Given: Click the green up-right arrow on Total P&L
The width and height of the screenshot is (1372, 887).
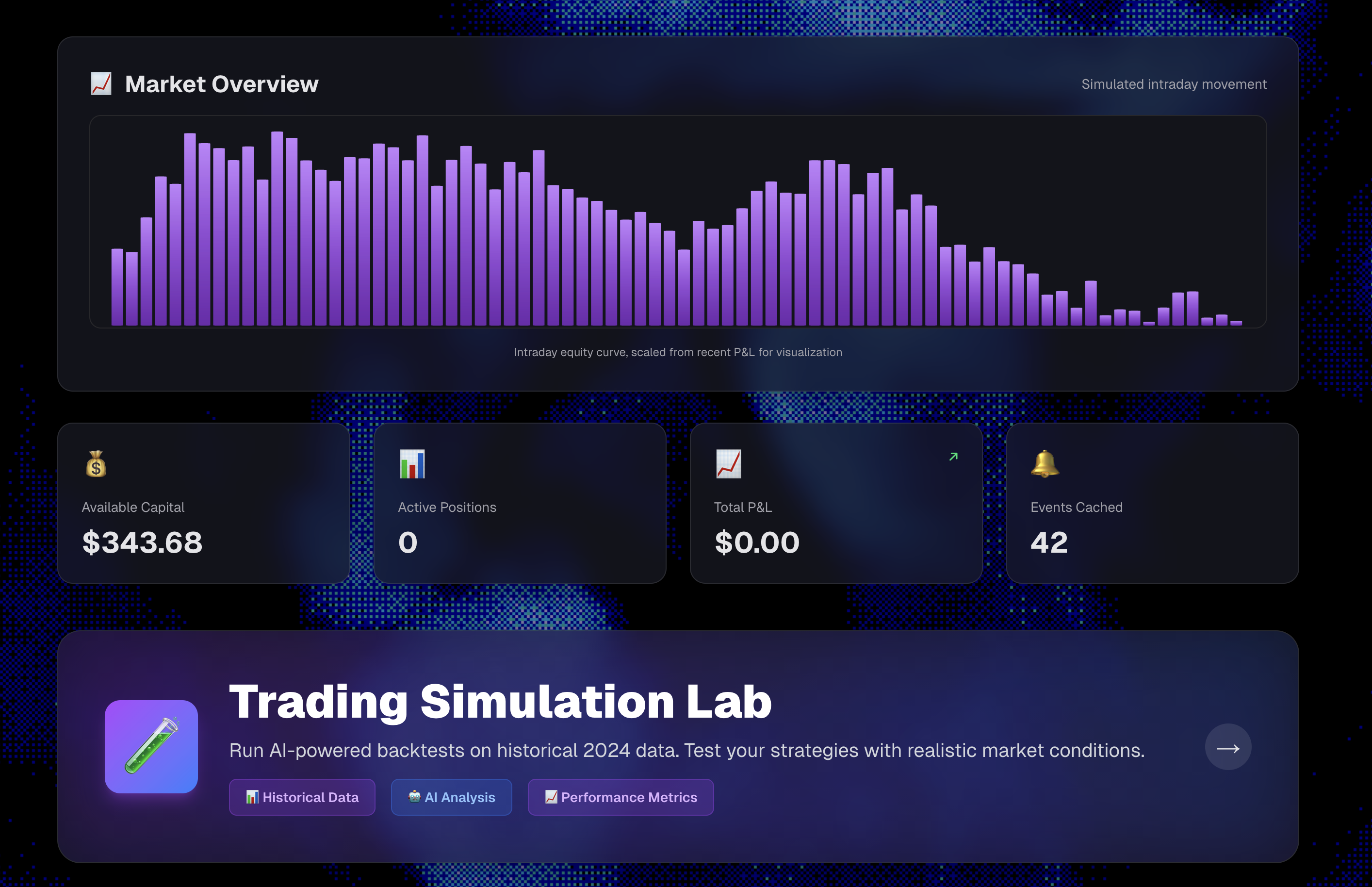Looking at the screenshot, I should tap(953, 457).
